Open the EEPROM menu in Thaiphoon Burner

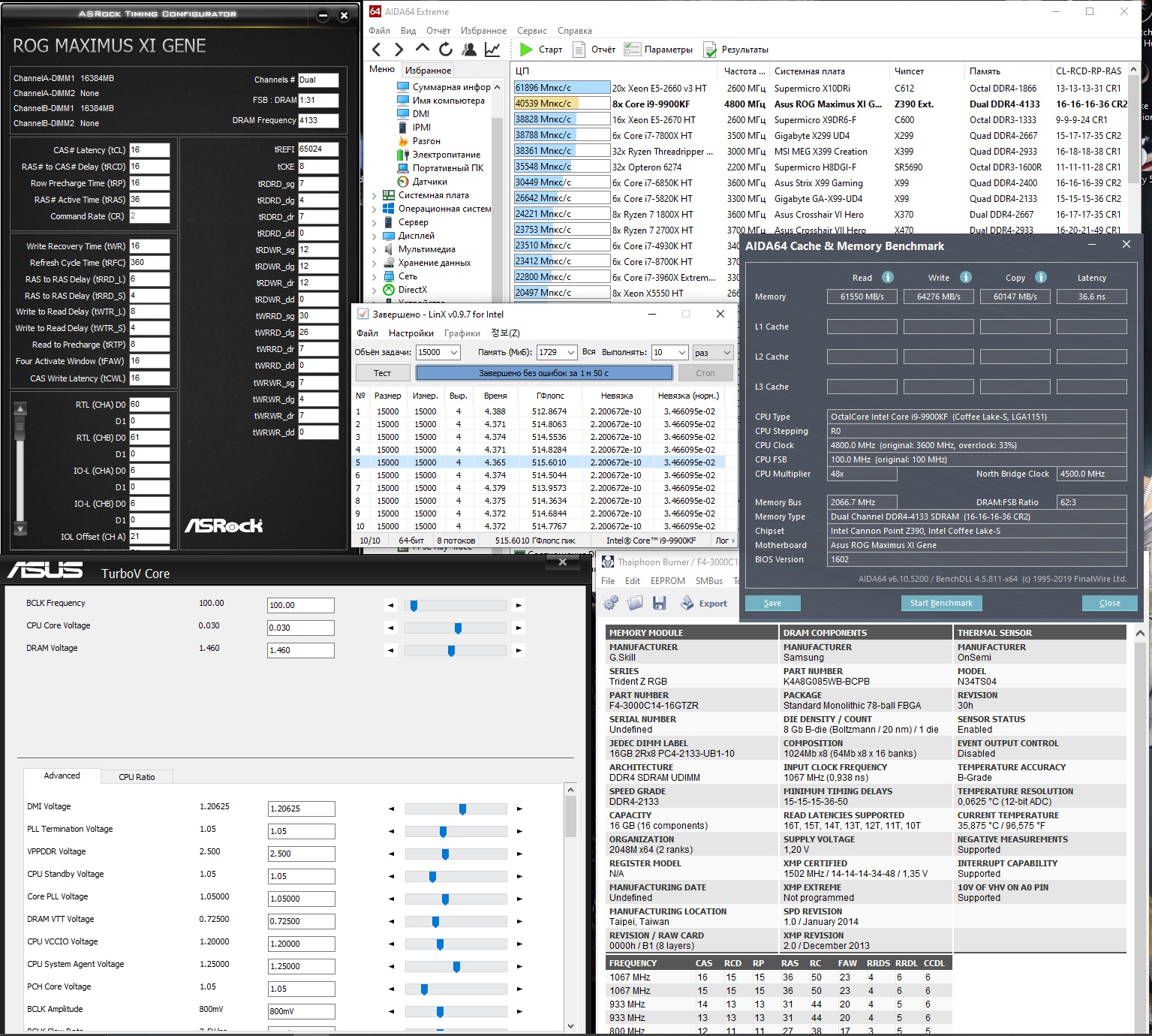coord(668,581)
